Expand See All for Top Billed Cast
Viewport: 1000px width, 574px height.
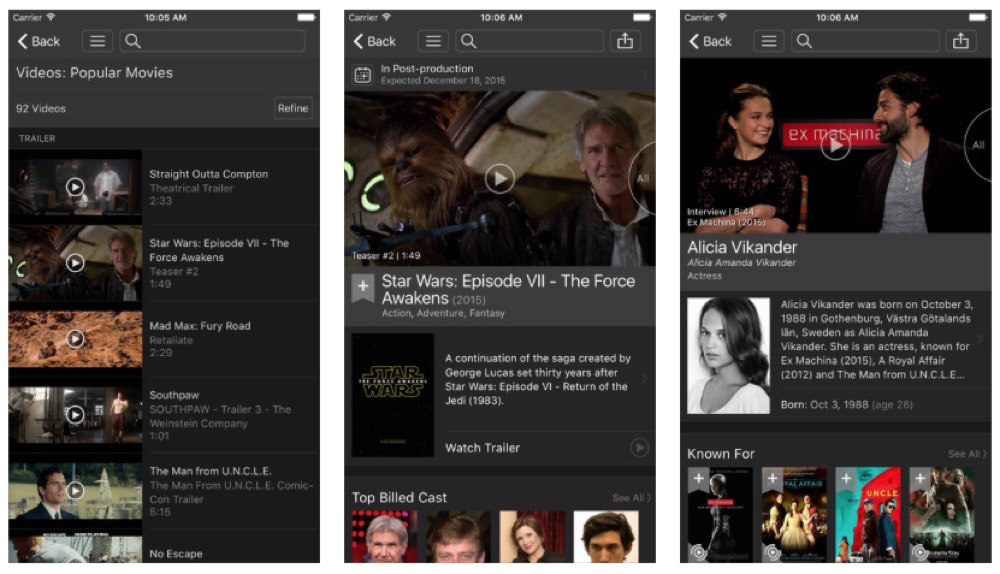click(631, 498)
